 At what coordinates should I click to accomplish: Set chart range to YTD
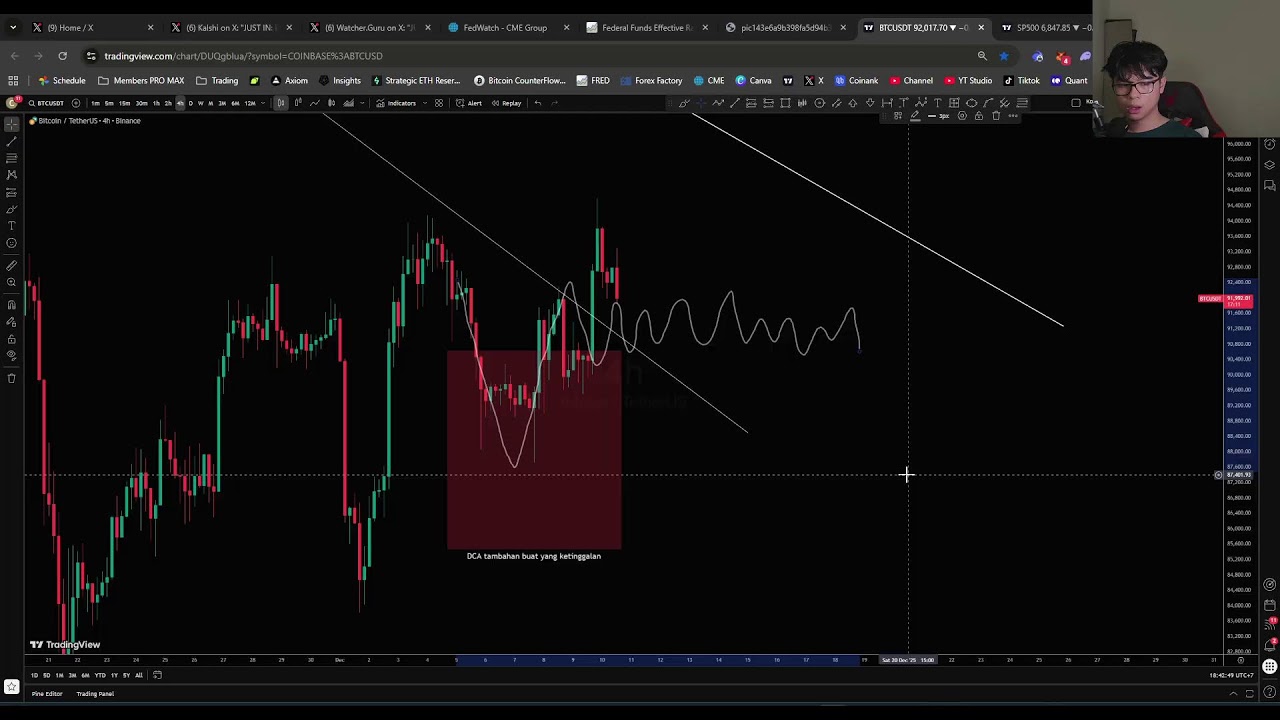click(99, 675)
